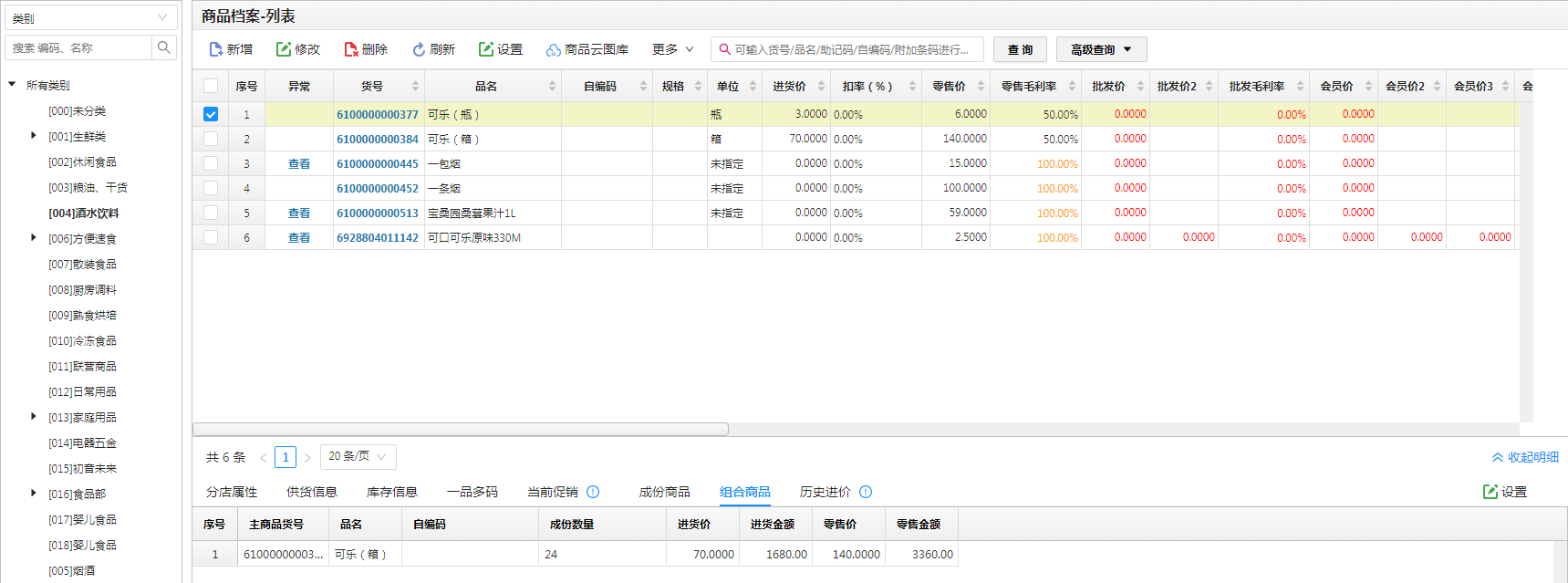Click the 删除 (delete) toolbar icon
This screenshot has width=1568, height=583.
point(351,49)
